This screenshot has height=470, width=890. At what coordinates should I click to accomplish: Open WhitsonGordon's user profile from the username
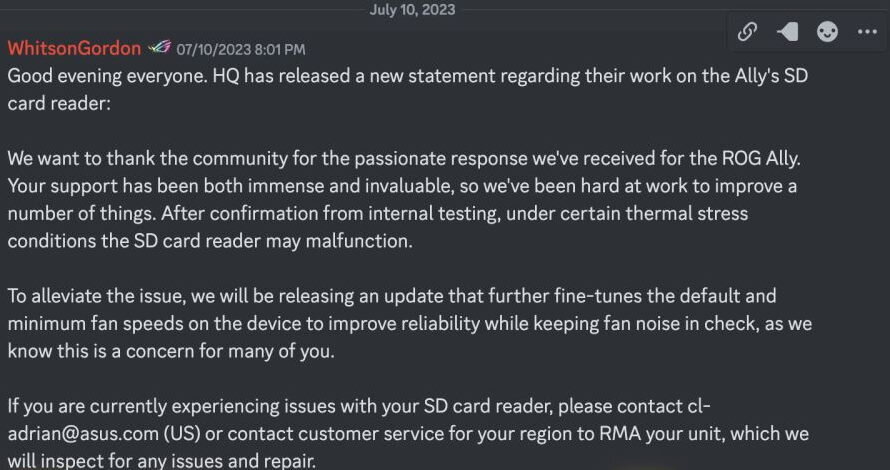(74, 48)
